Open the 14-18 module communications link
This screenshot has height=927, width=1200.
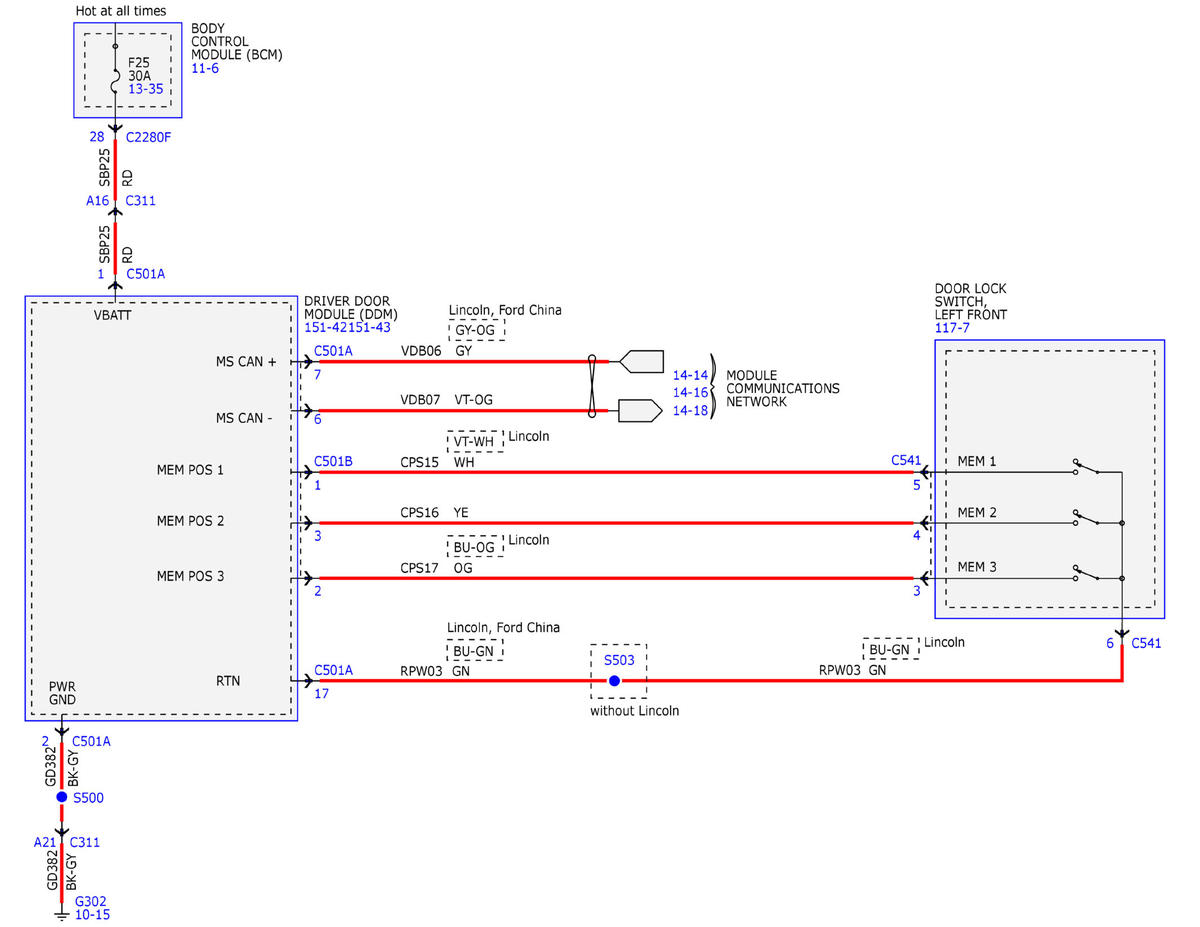pos(690,410)
